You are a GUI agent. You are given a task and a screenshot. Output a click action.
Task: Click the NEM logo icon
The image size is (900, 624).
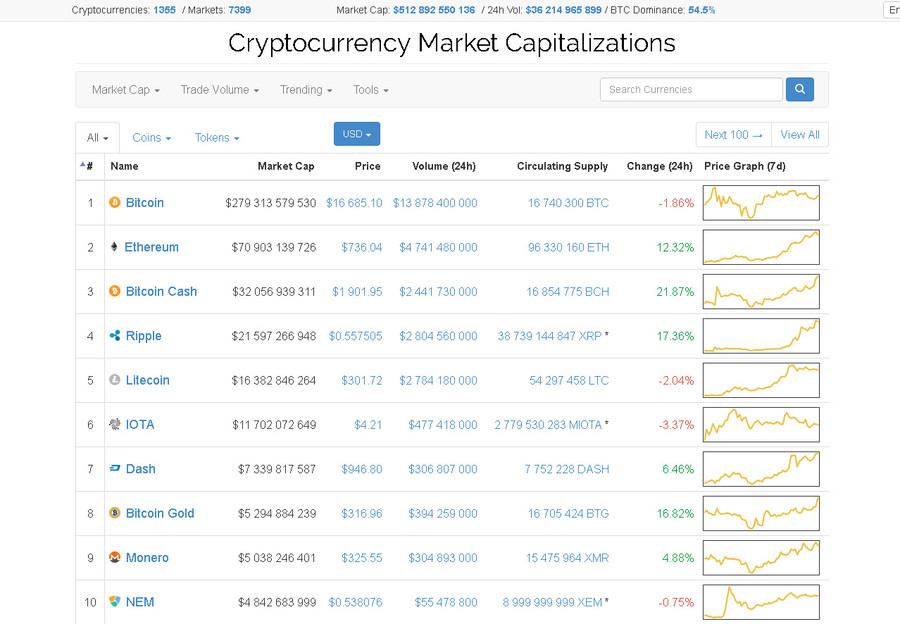[x=115, y=602]
